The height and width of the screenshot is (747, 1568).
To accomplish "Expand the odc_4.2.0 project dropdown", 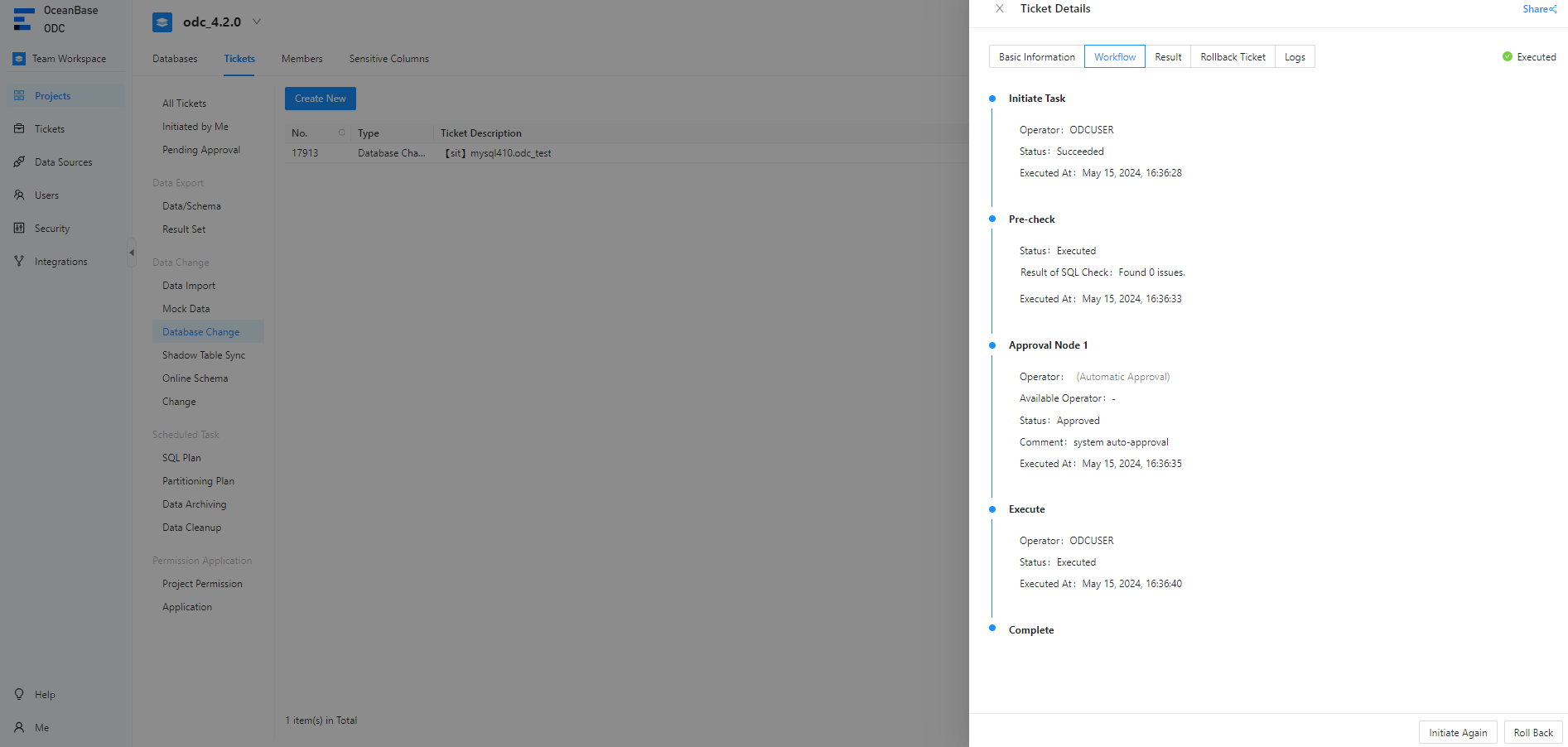I will (x=257, y=22).
